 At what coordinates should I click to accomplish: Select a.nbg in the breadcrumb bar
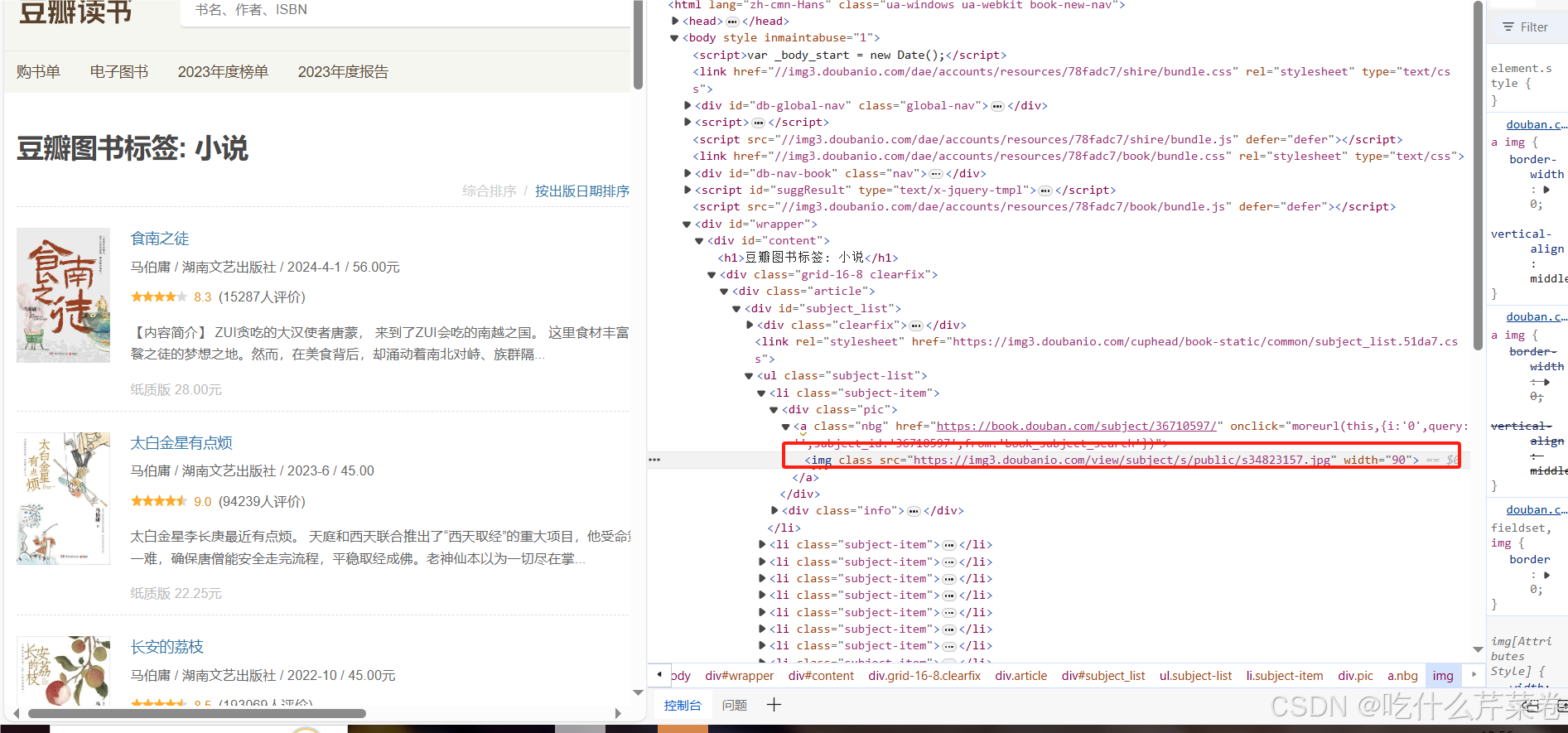click(x=1403, y=676)
